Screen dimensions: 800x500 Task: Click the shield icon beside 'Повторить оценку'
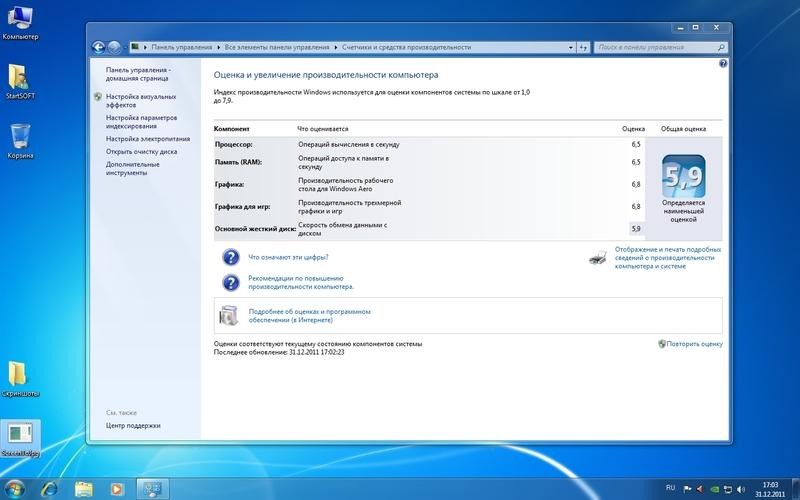click(x=662, y=344)
